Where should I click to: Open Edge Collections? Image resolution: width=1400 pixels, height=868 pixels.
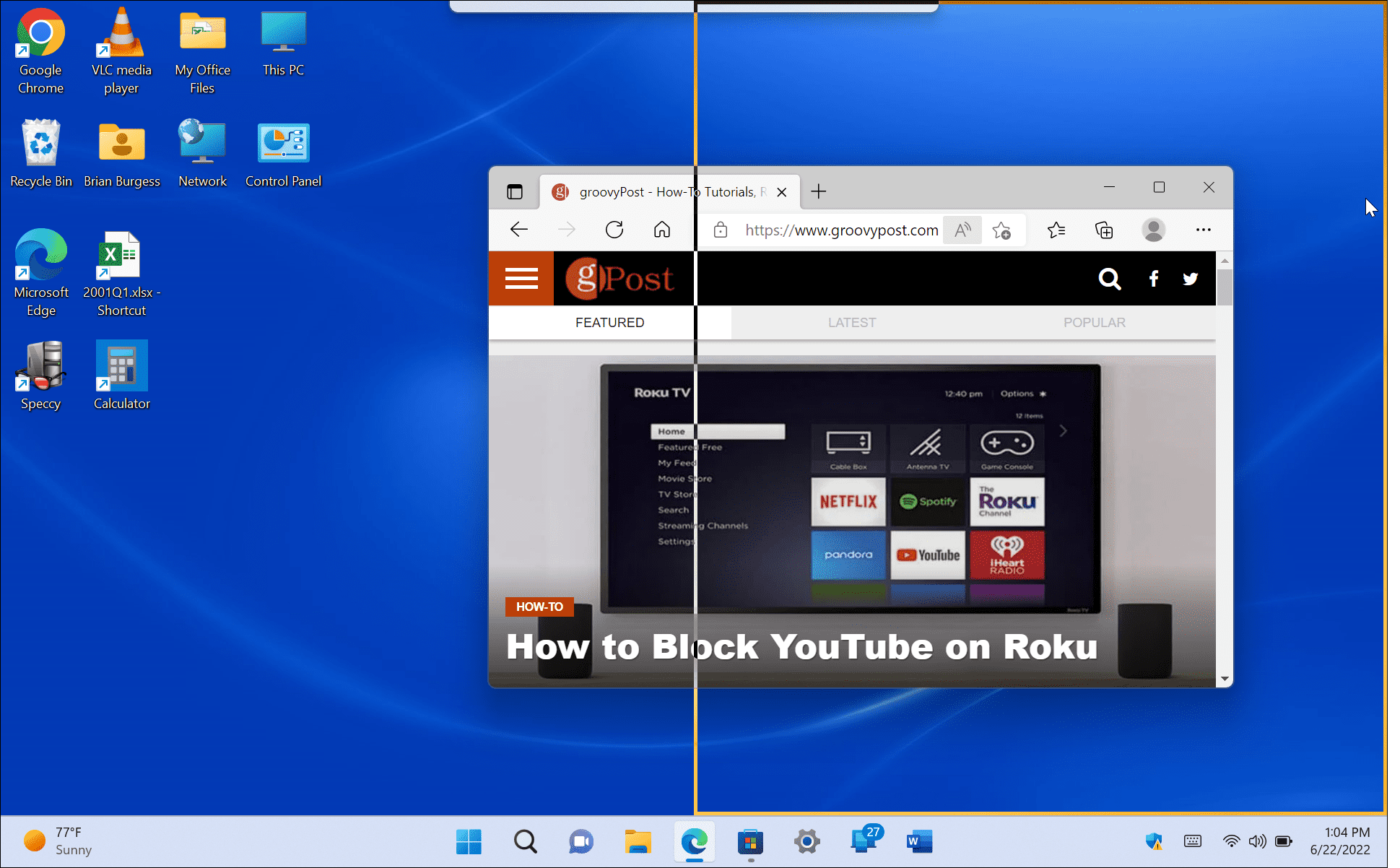pos(1103,230)
